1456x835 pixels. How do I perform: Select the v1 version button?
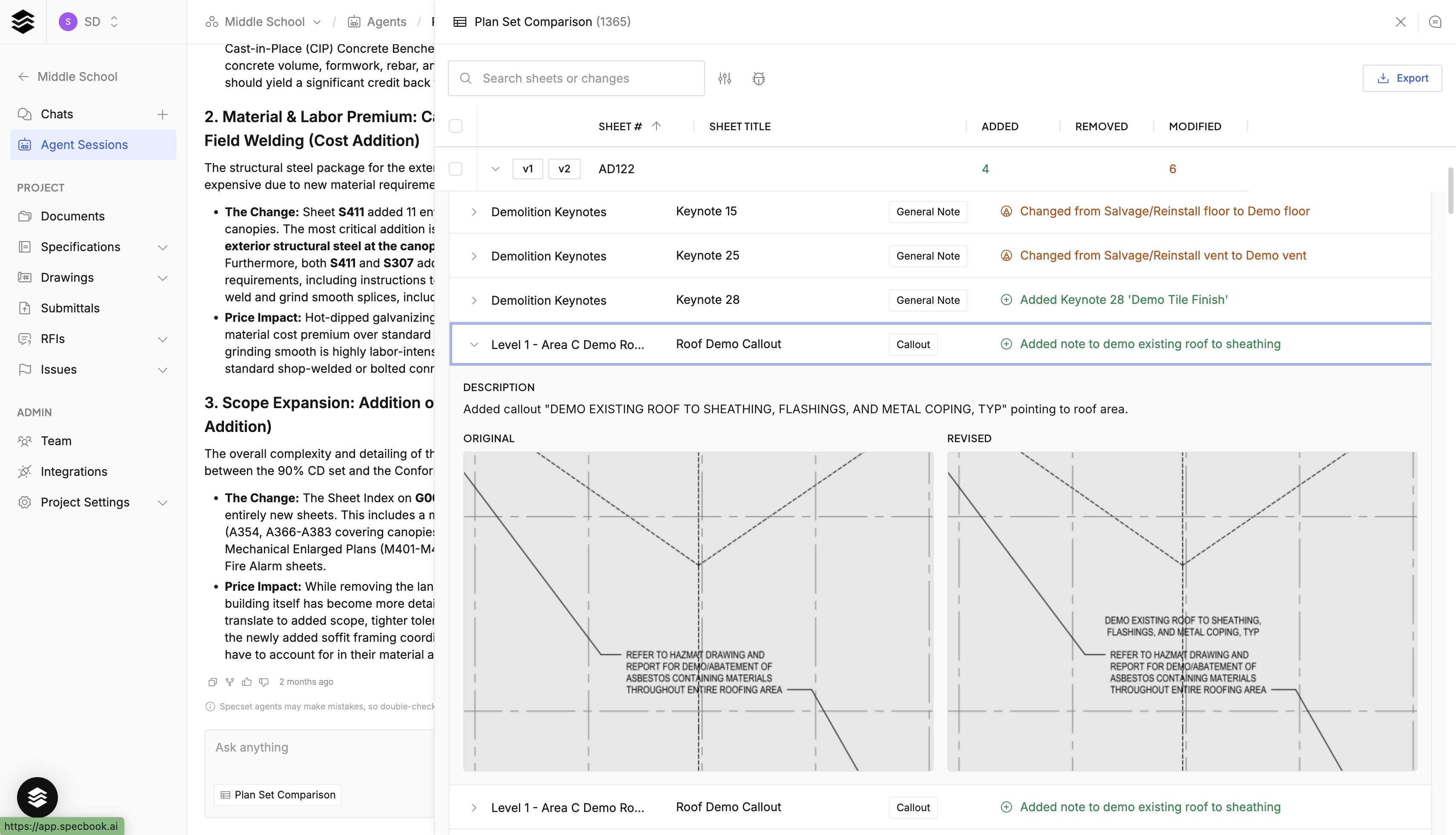[528, 169]
